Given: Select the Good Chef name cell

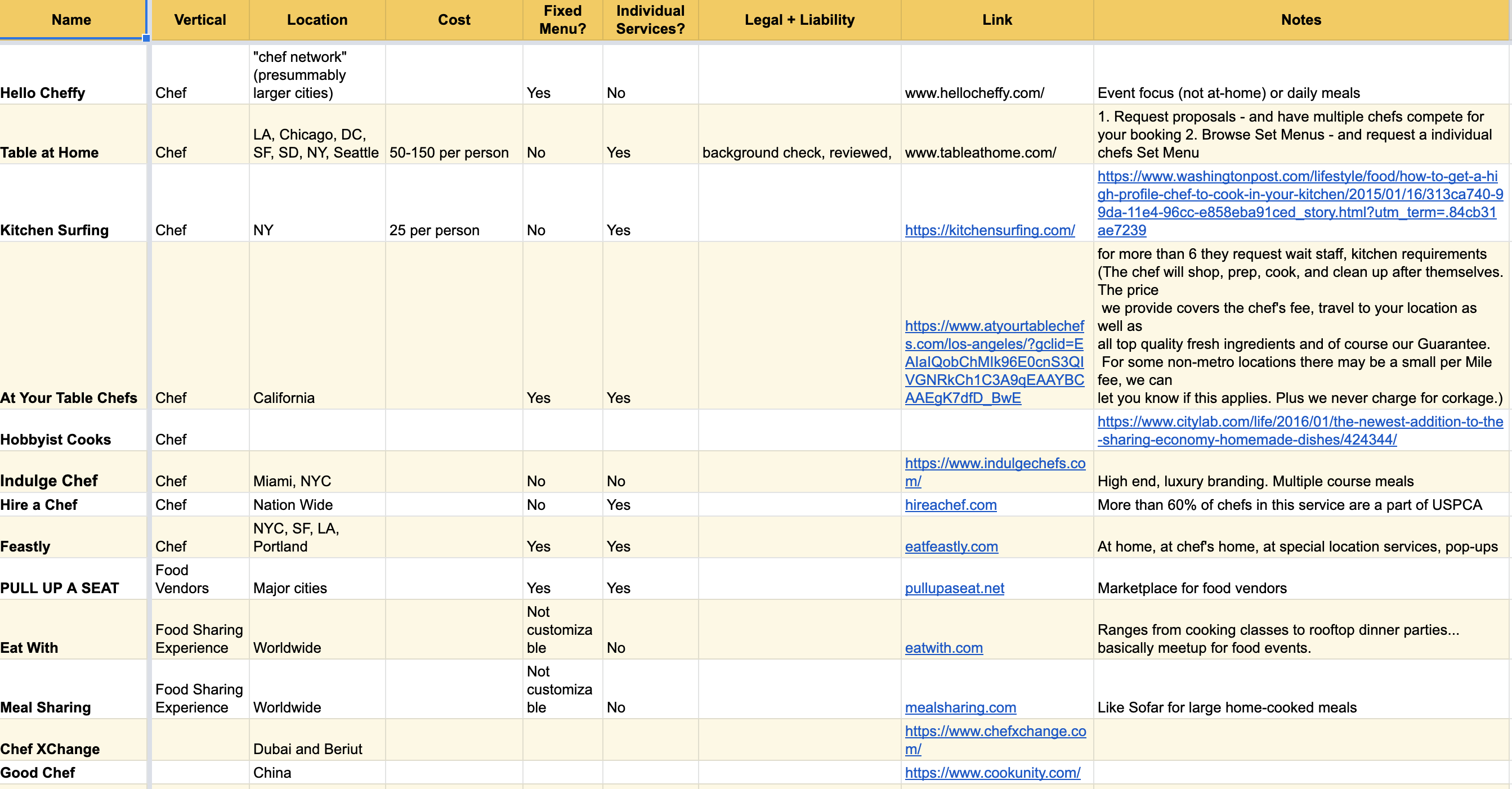Looking at the screenshot, I should coord(73,773).
